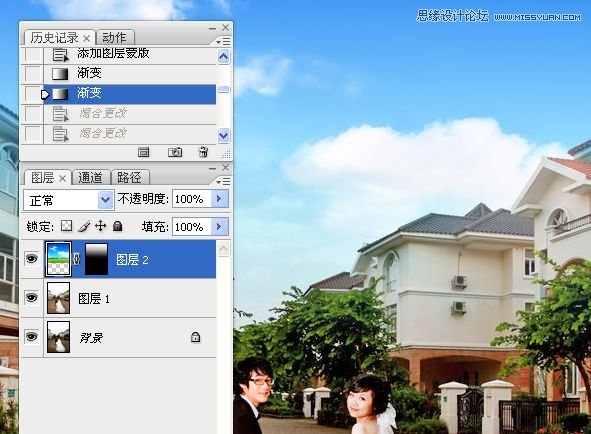Hide 图层 2 with eye icon
The image size is (591, 434).
coord(32,259)
